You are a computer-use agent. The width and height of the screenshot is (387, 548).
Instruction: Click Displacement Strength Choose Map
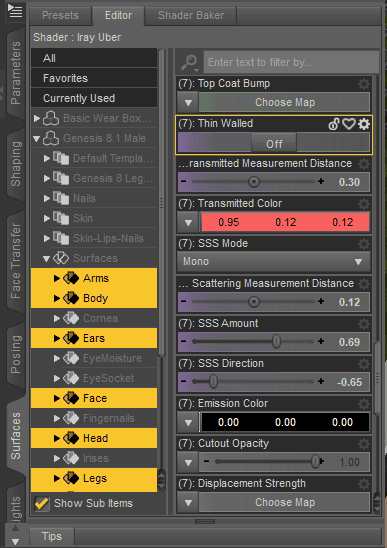[x=285, y=503]
